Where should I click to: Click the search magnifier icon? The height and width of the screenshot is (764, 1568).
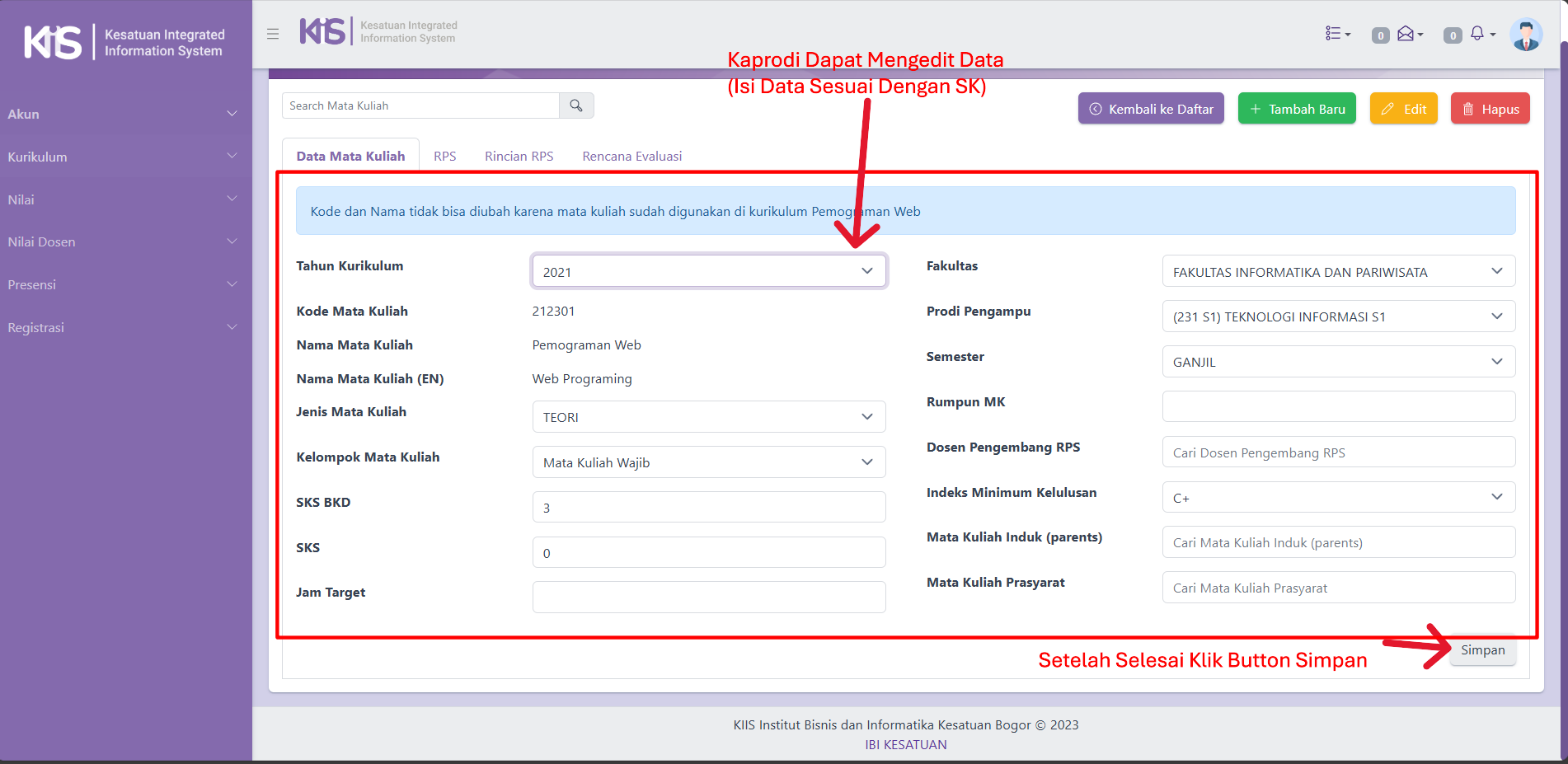tap(576, 105)
